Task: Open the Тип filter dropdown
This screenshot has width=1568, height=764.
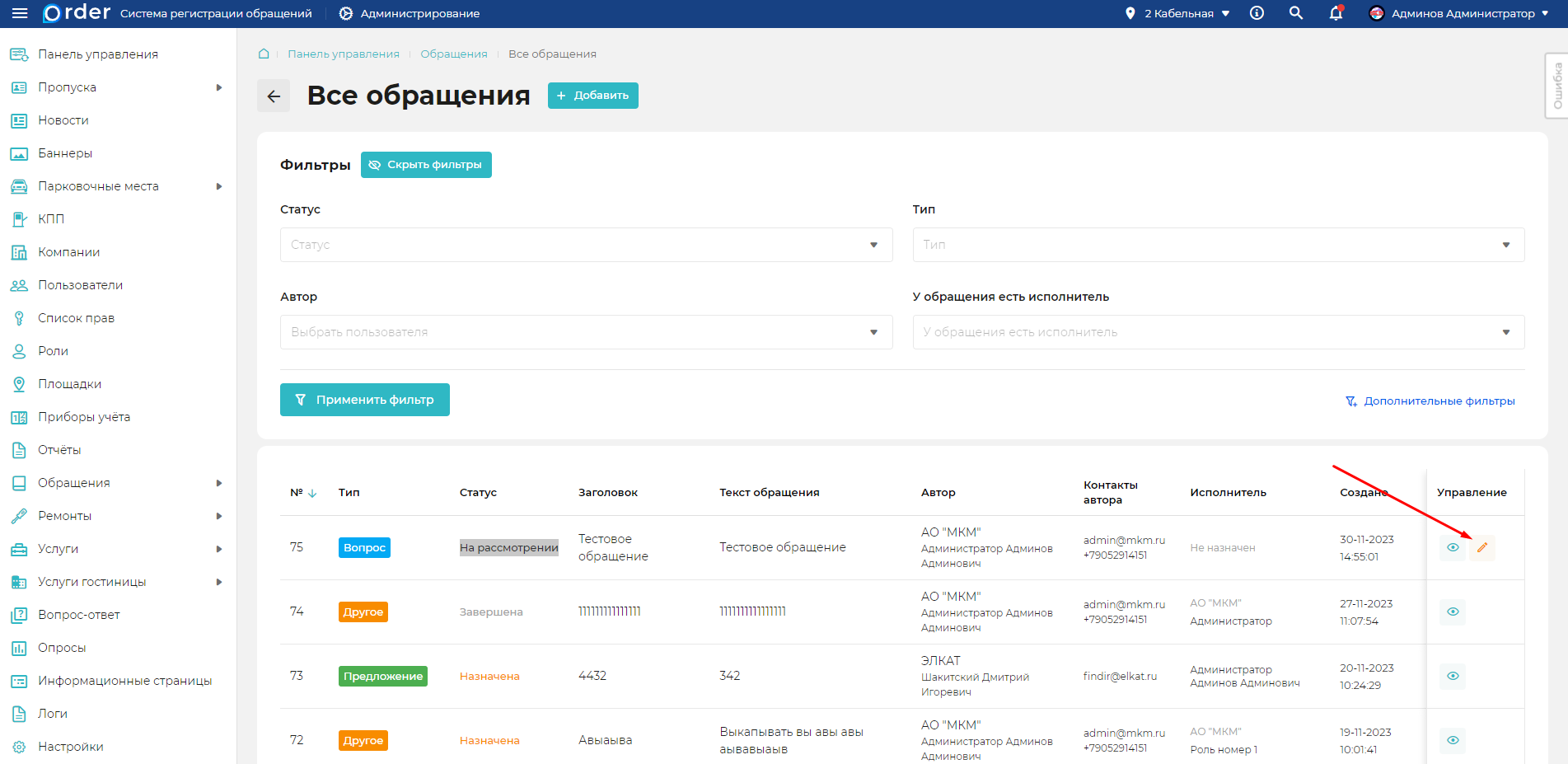Action: [1218, 245]
